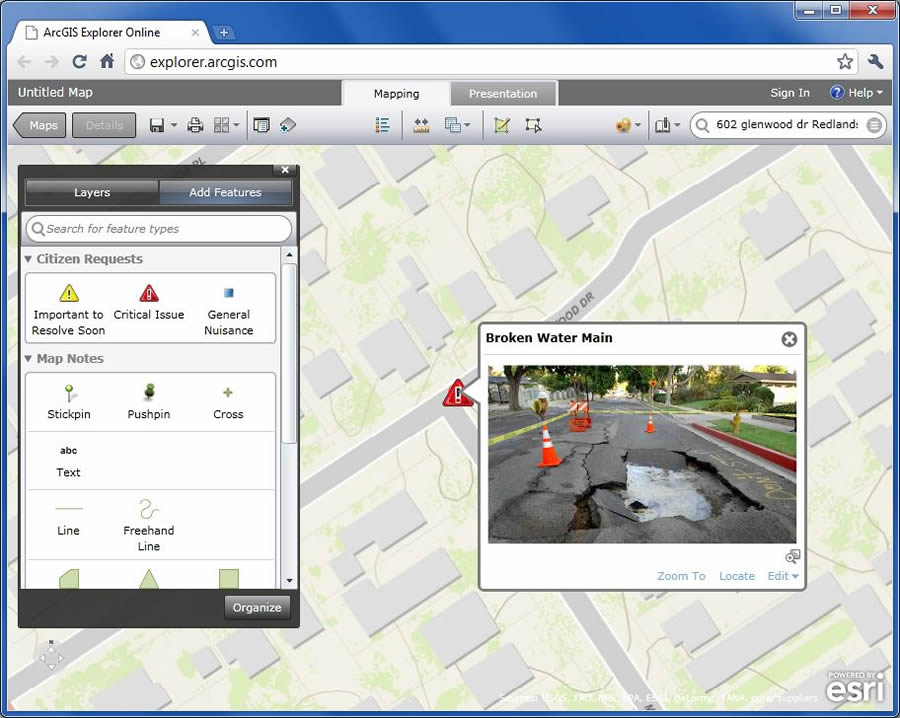Click the red warning marker on map

[457, 394]
